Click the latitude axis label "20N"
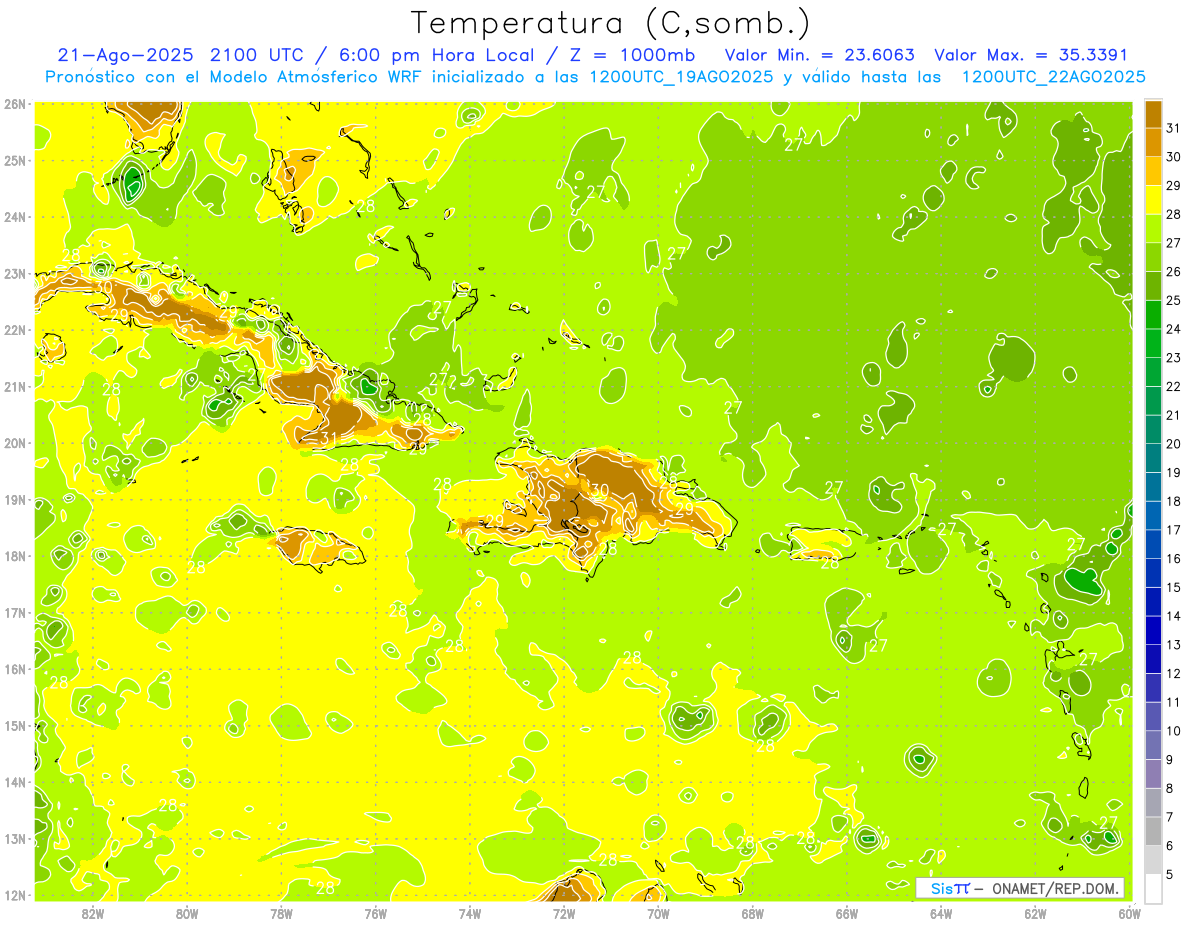 point(15,443)
